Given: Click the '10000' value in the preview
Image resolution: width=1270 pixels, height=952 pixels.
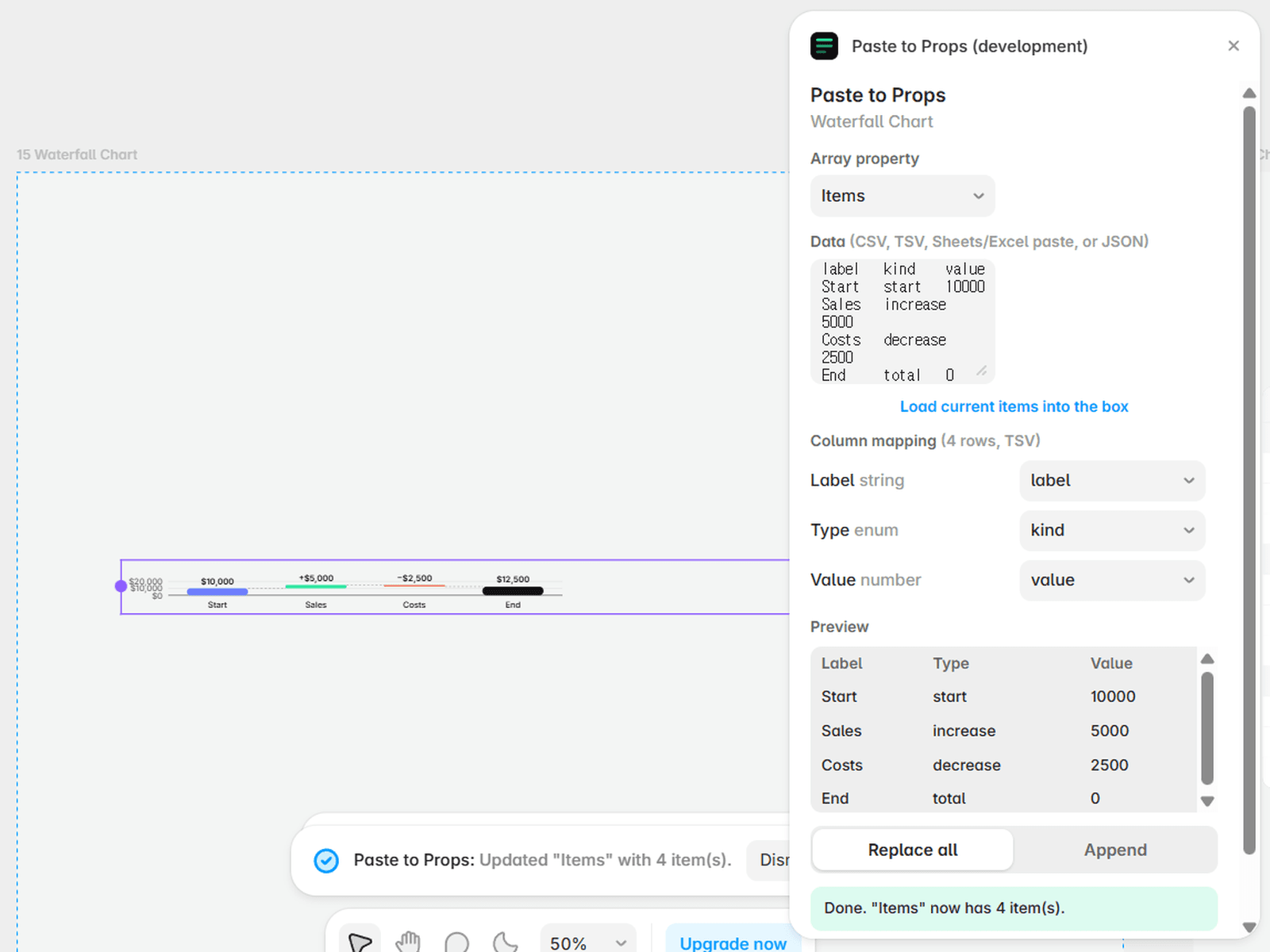Looking at the screenshot, I should tap(1113, 697).
